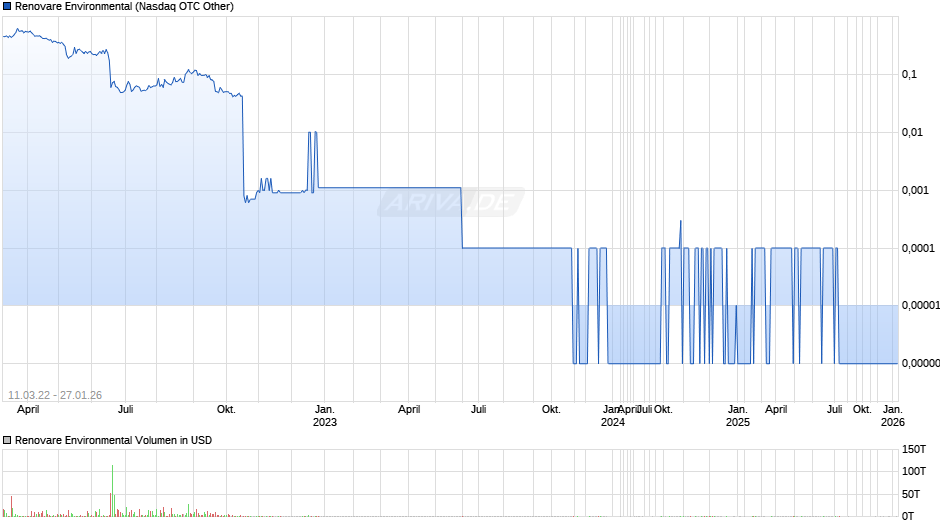The image size is (940, 526).
Task: Click the volume axis label 150T
Action: 914,449
